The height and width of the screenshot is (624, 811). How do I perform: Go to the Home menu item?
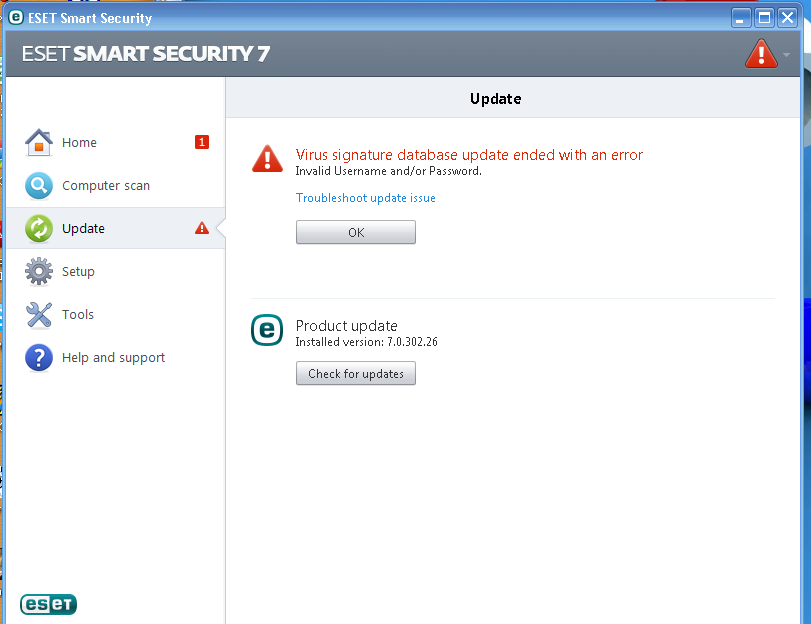79,142
